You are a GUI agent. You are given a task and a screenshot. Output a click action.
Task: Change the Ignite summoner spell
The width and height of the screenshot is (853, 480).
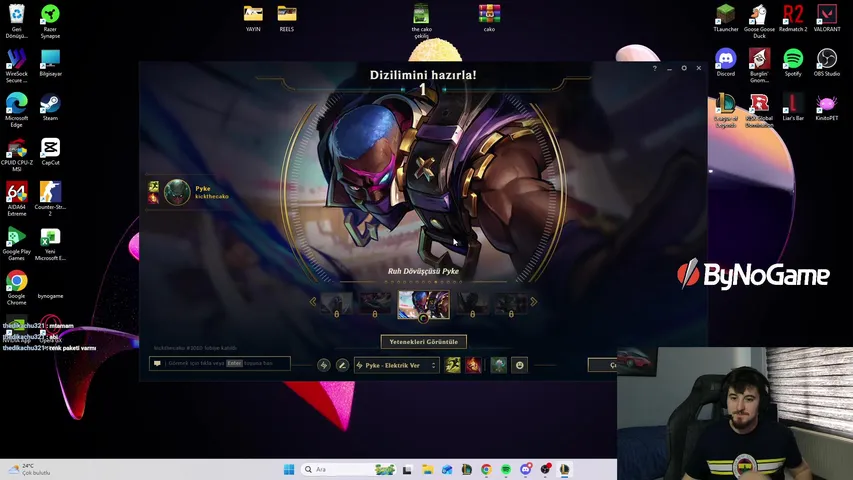pos(473,365)
